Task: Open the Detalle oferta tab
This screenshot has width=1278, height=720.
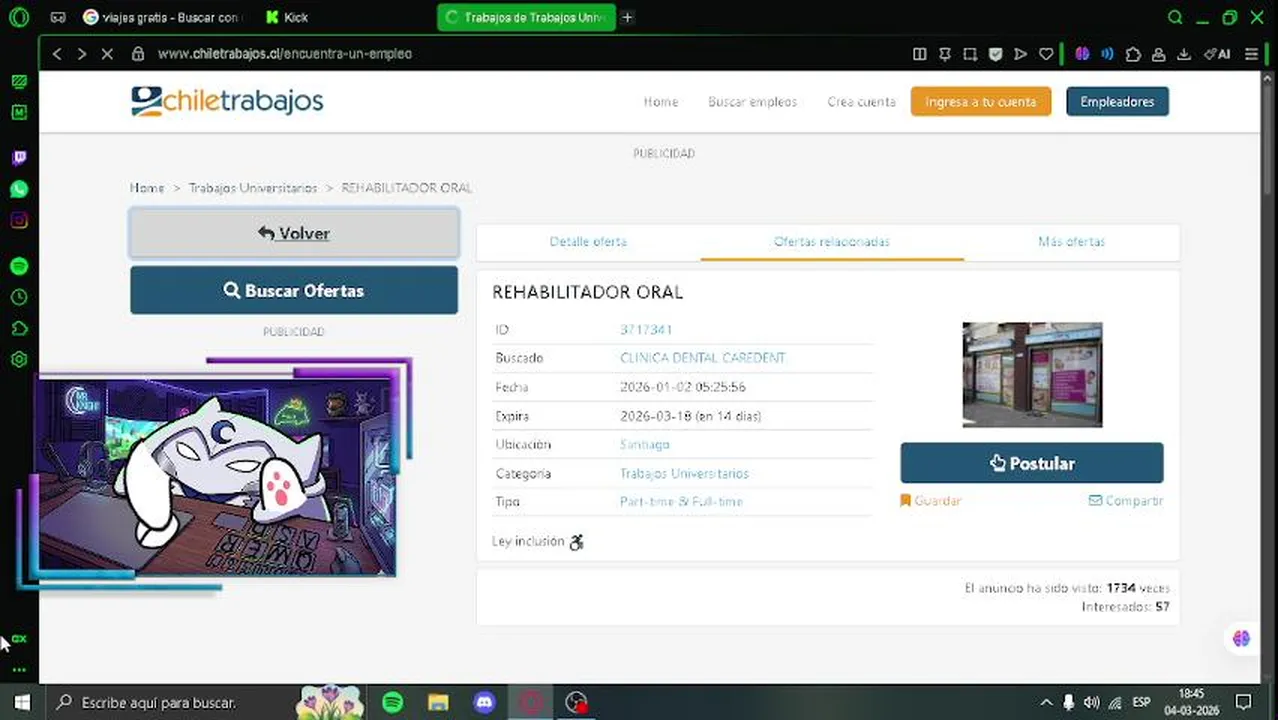Action: click(588, 242)
